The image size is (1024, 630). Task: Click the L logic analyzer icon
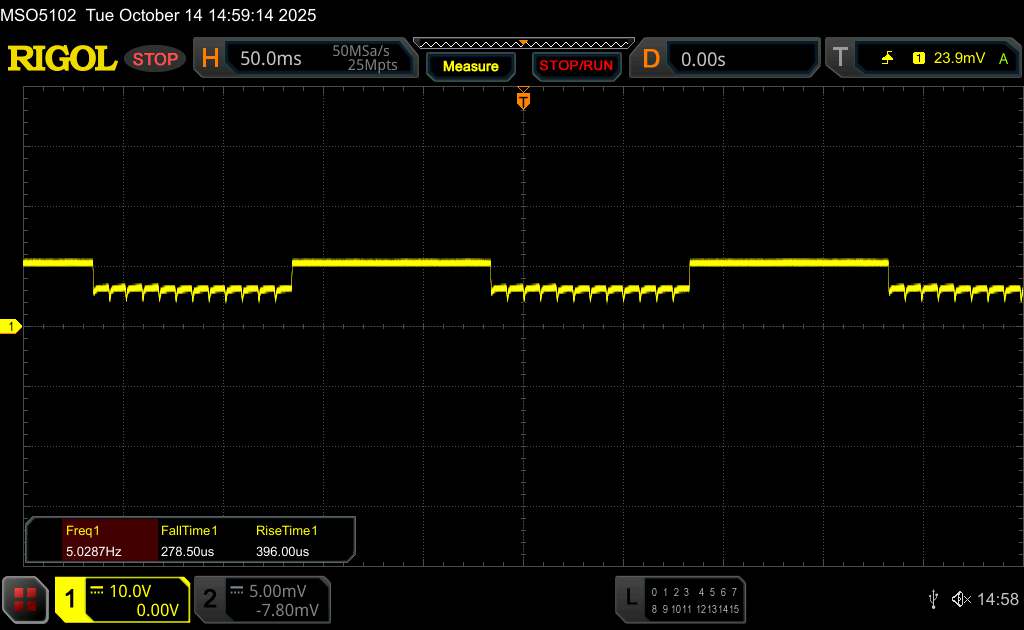tap(630, 598)
